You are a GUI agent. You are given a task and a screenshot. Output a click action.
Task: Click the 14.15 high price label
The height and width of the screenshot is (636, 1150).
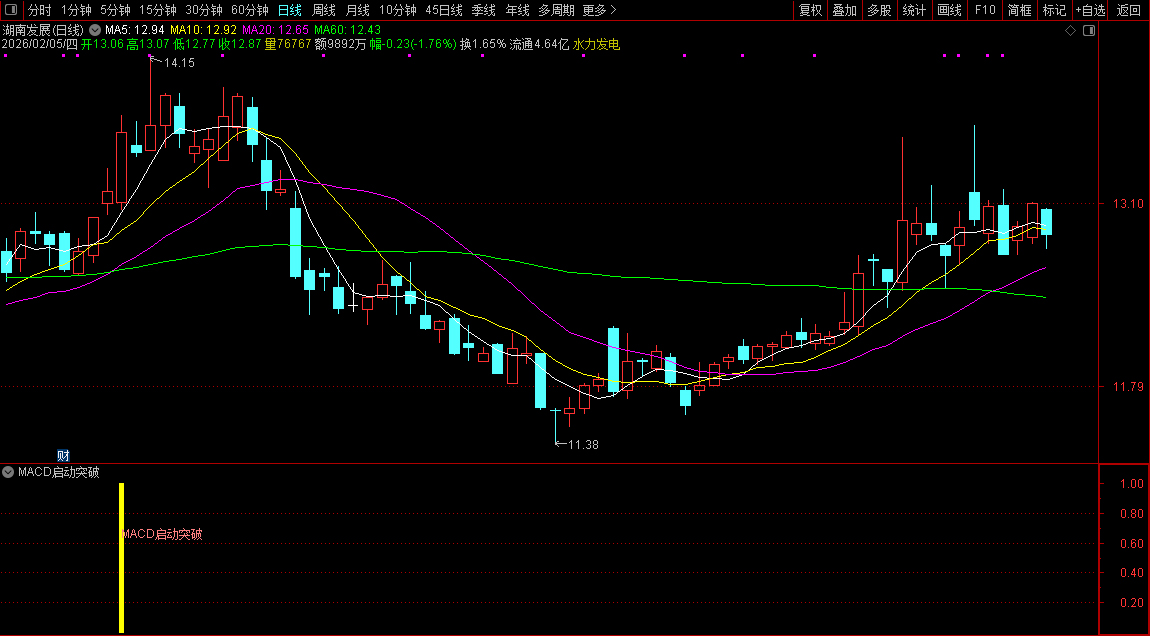[x=179, y=63]
